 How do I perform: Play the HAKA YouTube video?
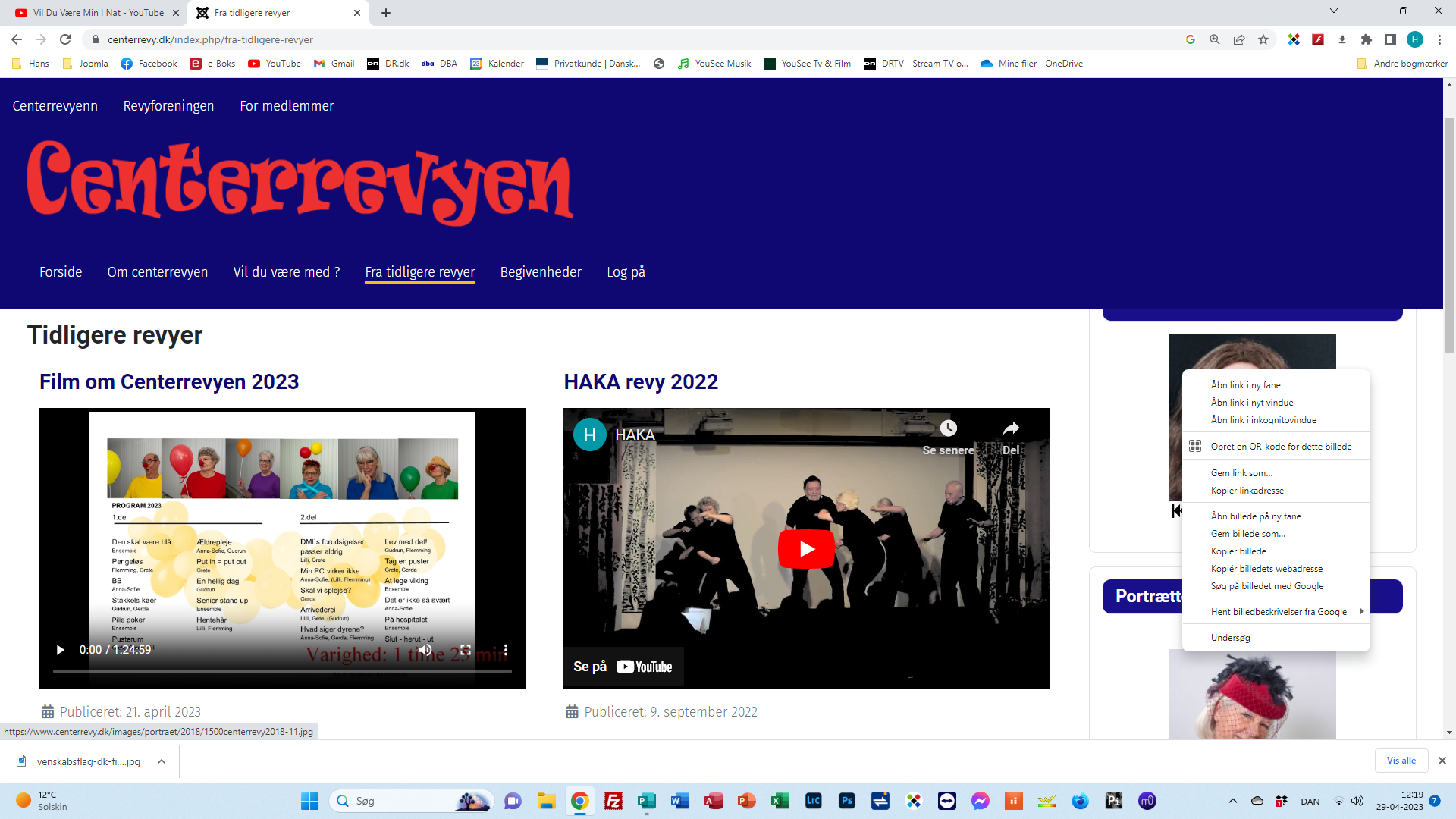click(806, 549)
